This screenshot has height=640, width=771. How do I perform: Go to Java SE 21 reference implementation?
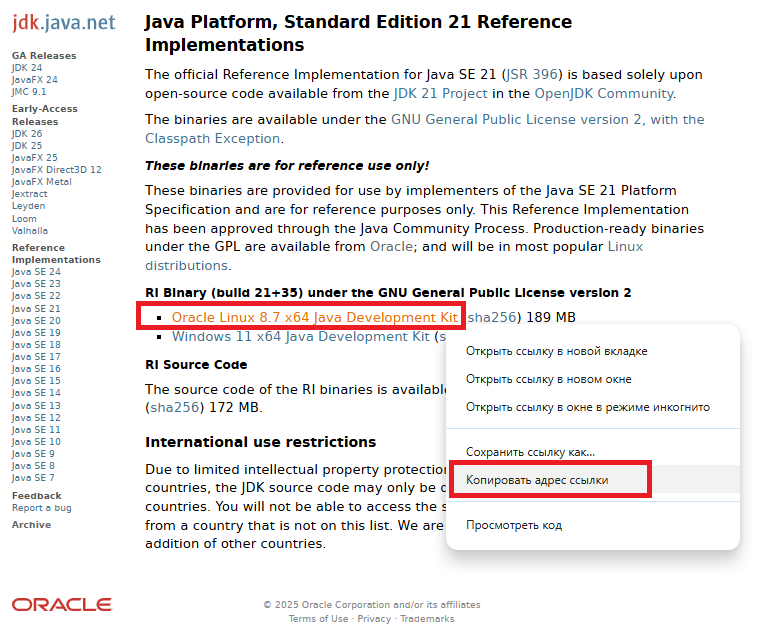click(x=36, y=309)
